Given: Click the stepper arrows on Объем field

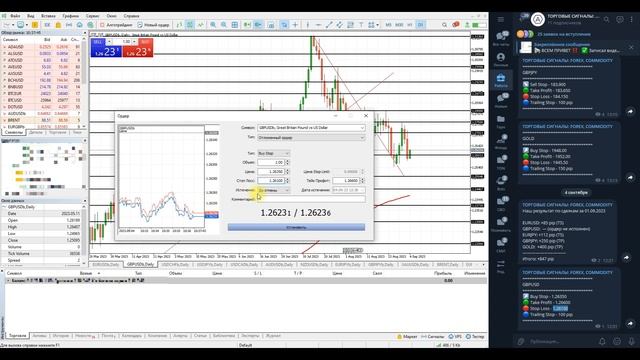Looking at the screenshot, I should tap(287, 162).
